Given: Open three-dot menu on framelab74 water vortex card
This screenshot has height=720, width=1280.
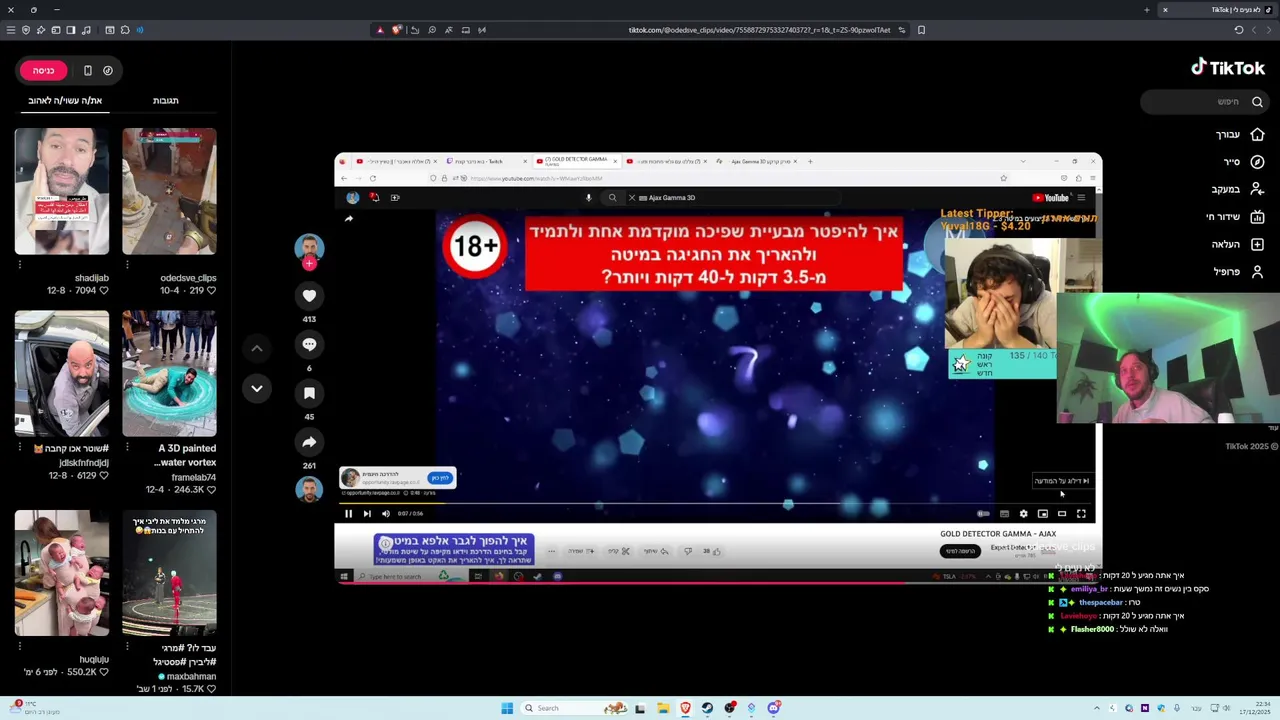Looking at the screenshot, I should [x=127, y=447].
